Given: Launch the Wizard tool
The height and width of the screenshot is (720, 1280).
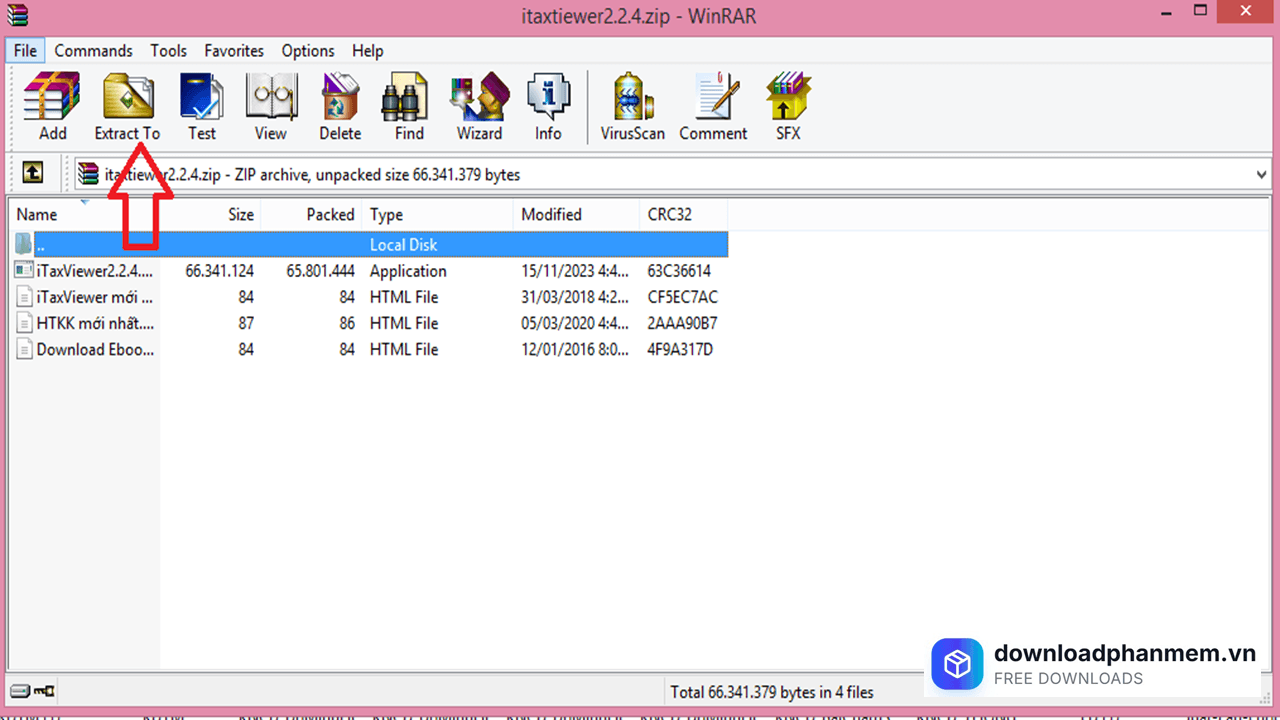Looking at the screenshot, I should [x=478, y=100].
